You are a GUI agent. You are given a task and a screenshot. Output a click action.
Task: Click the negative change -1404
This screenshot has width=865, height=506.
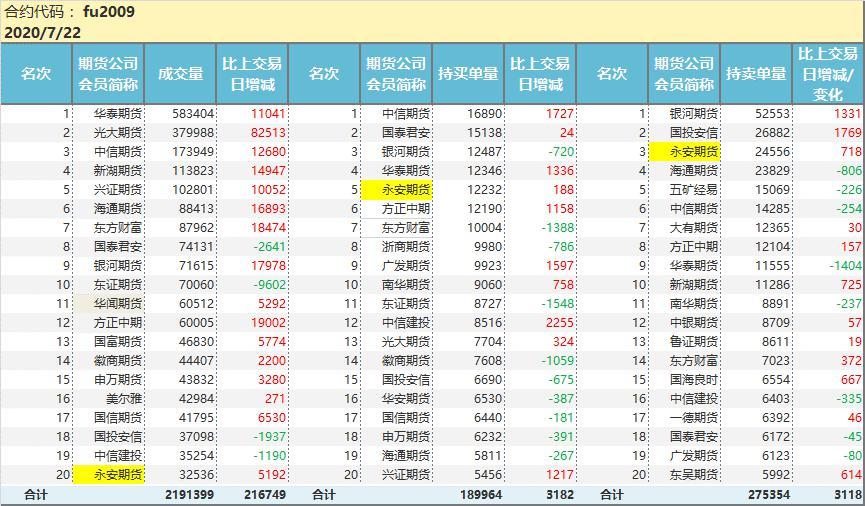click(x=846, y=265)
